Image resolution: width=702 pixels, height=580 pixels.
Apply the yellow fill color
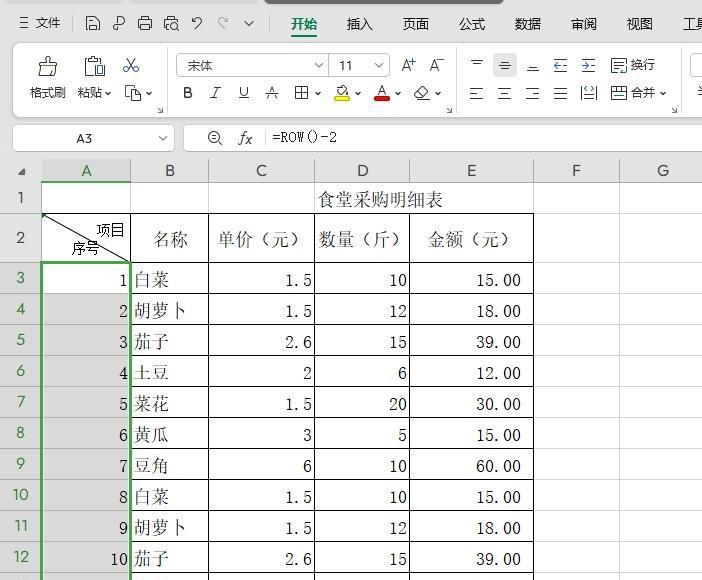coord(342,93)
